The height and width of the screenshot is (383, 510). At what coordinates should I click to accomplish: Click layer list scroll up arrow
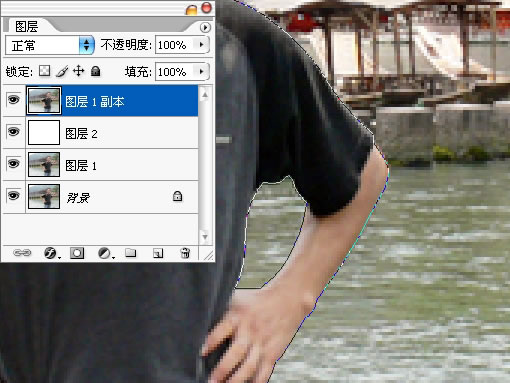click(205, 95)
